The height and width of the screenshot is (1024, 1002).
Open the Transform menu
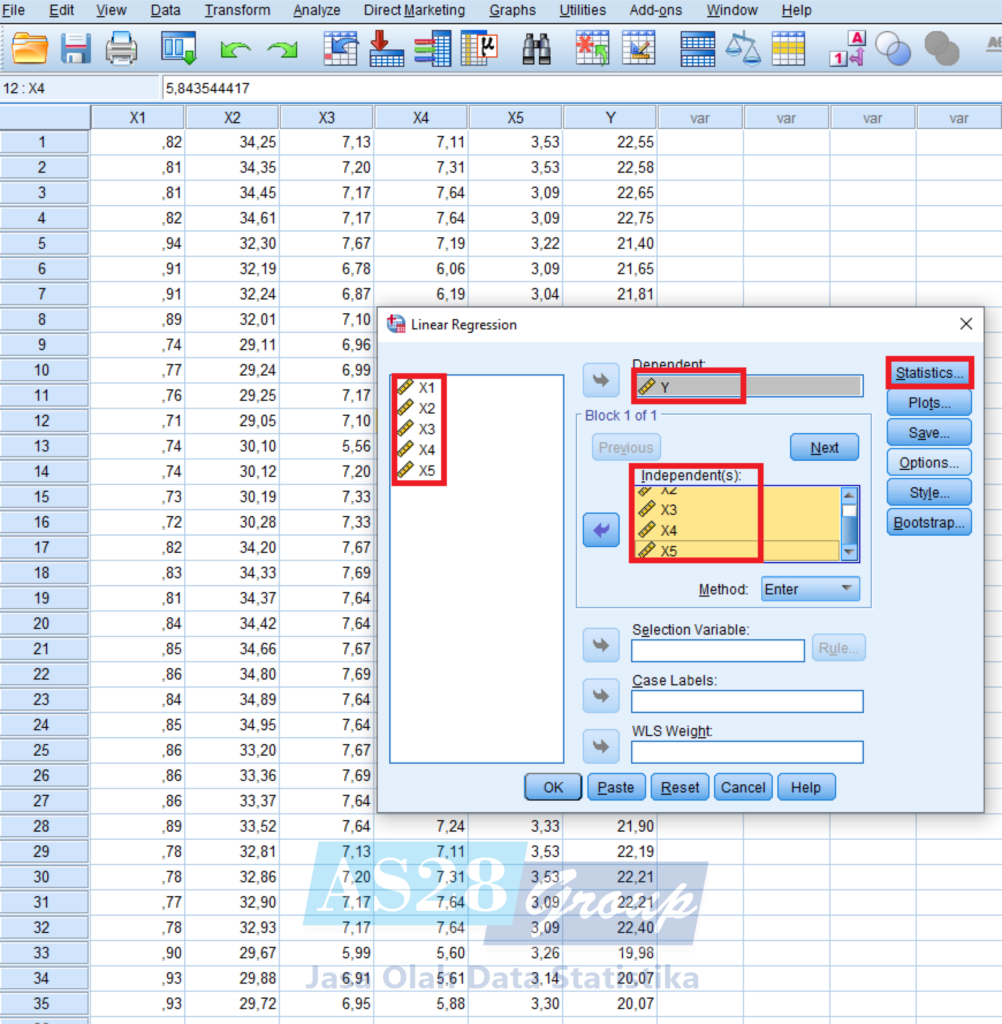pos(237,10)
